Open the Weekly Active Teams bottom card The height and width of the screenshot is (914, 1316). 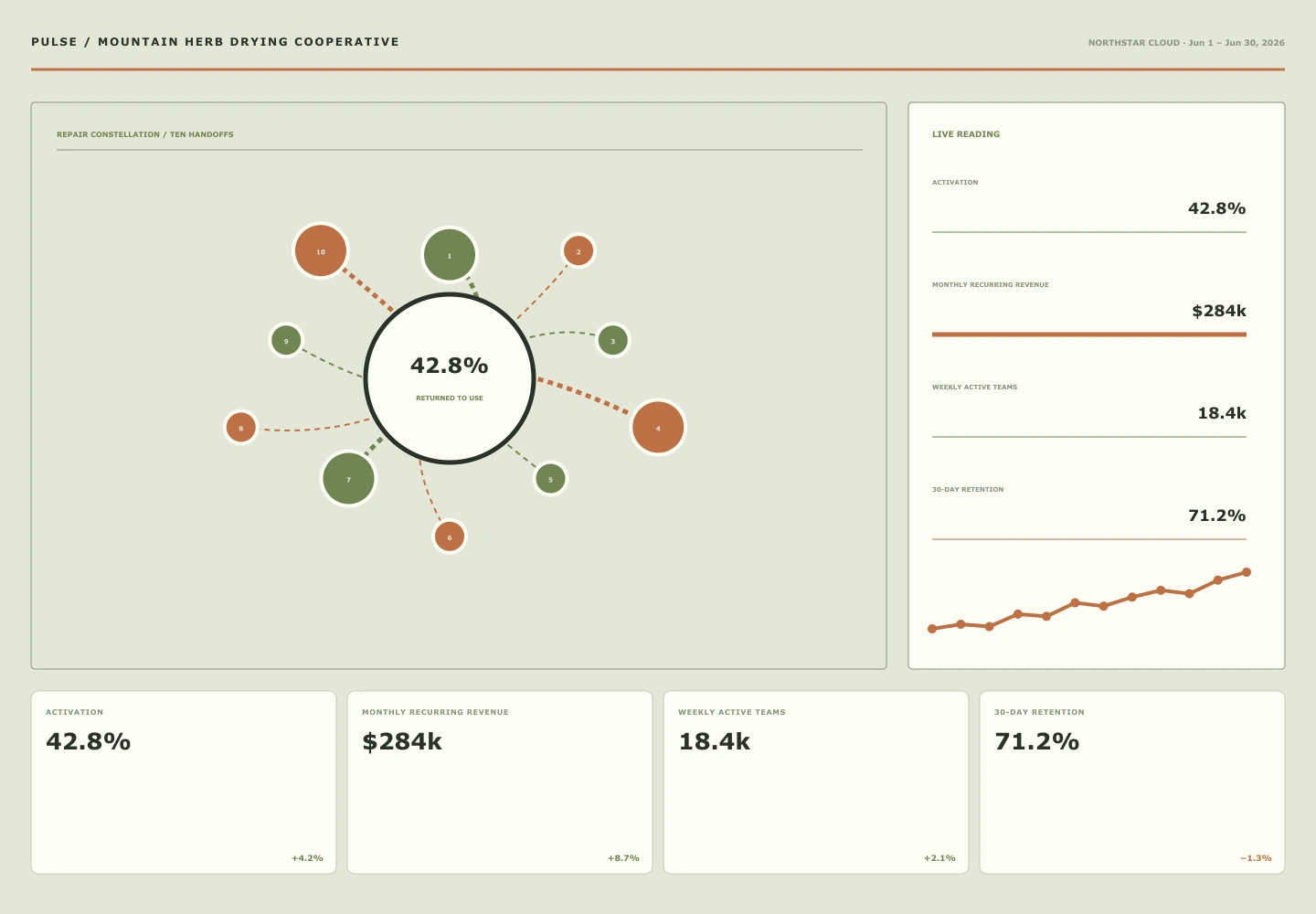(x=816, y=782)
